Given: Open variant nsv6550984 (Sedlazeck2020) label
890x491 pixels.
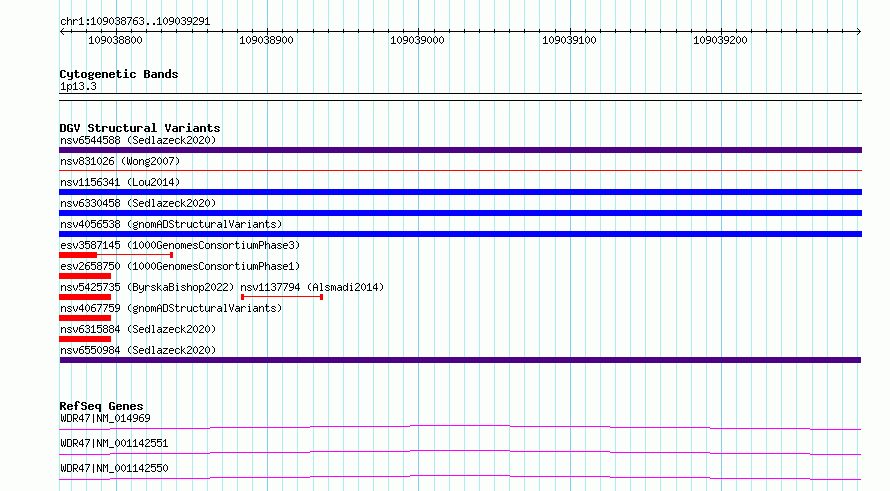Looking at the screenshot, I should 138,350.
